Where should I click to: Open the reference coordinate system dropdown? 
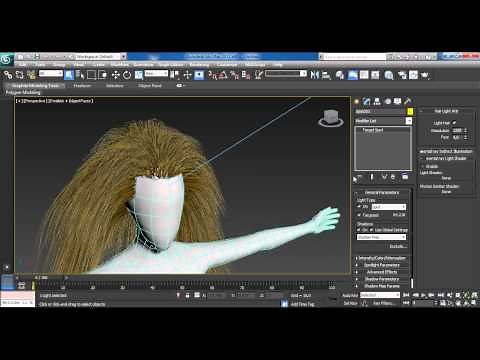156,73
